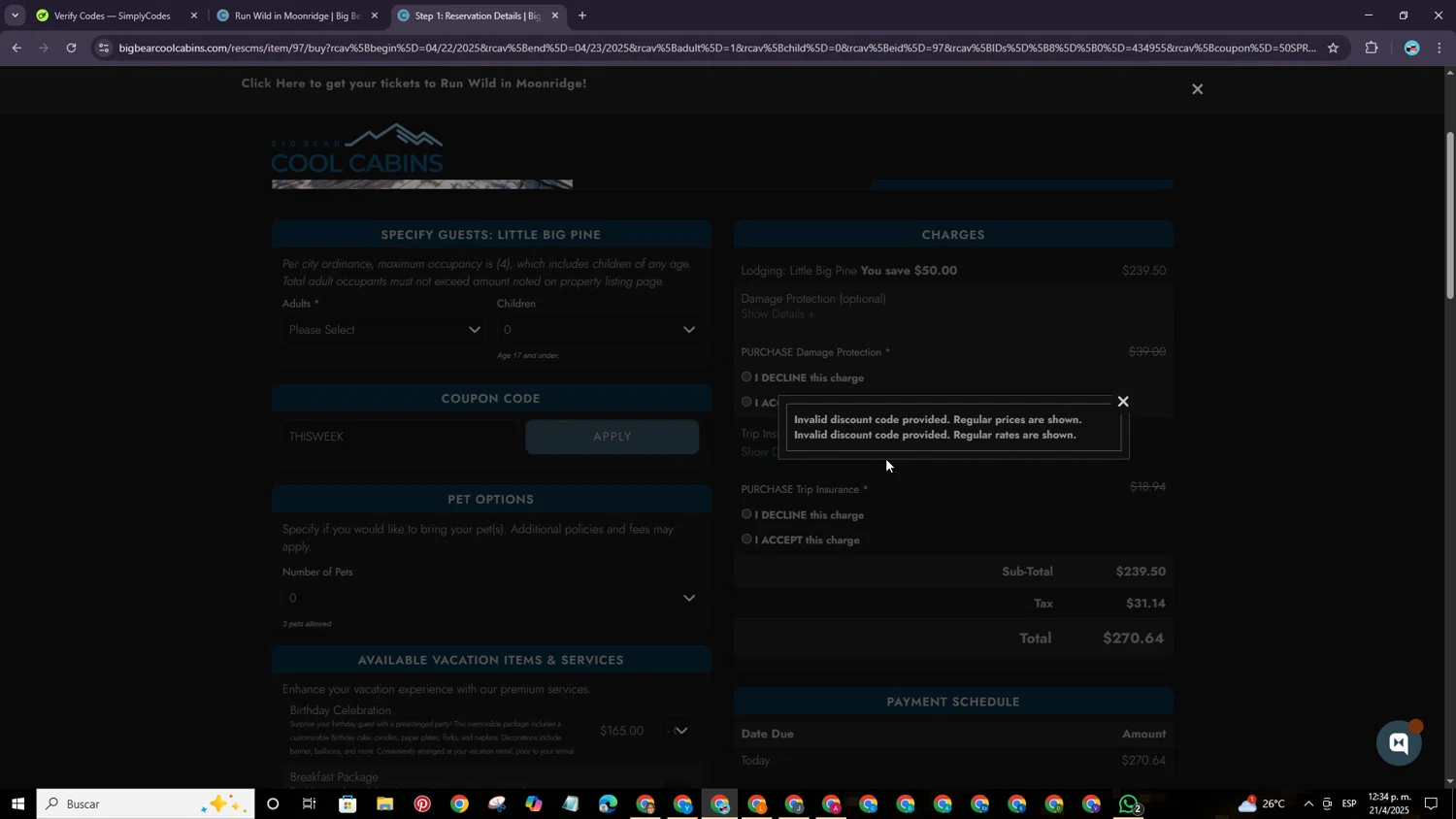Image resolution: width=1456 pixels, height=819 pixels.
Task: Dismiss the Run Wild banner with X
Action: (1197, 89)
